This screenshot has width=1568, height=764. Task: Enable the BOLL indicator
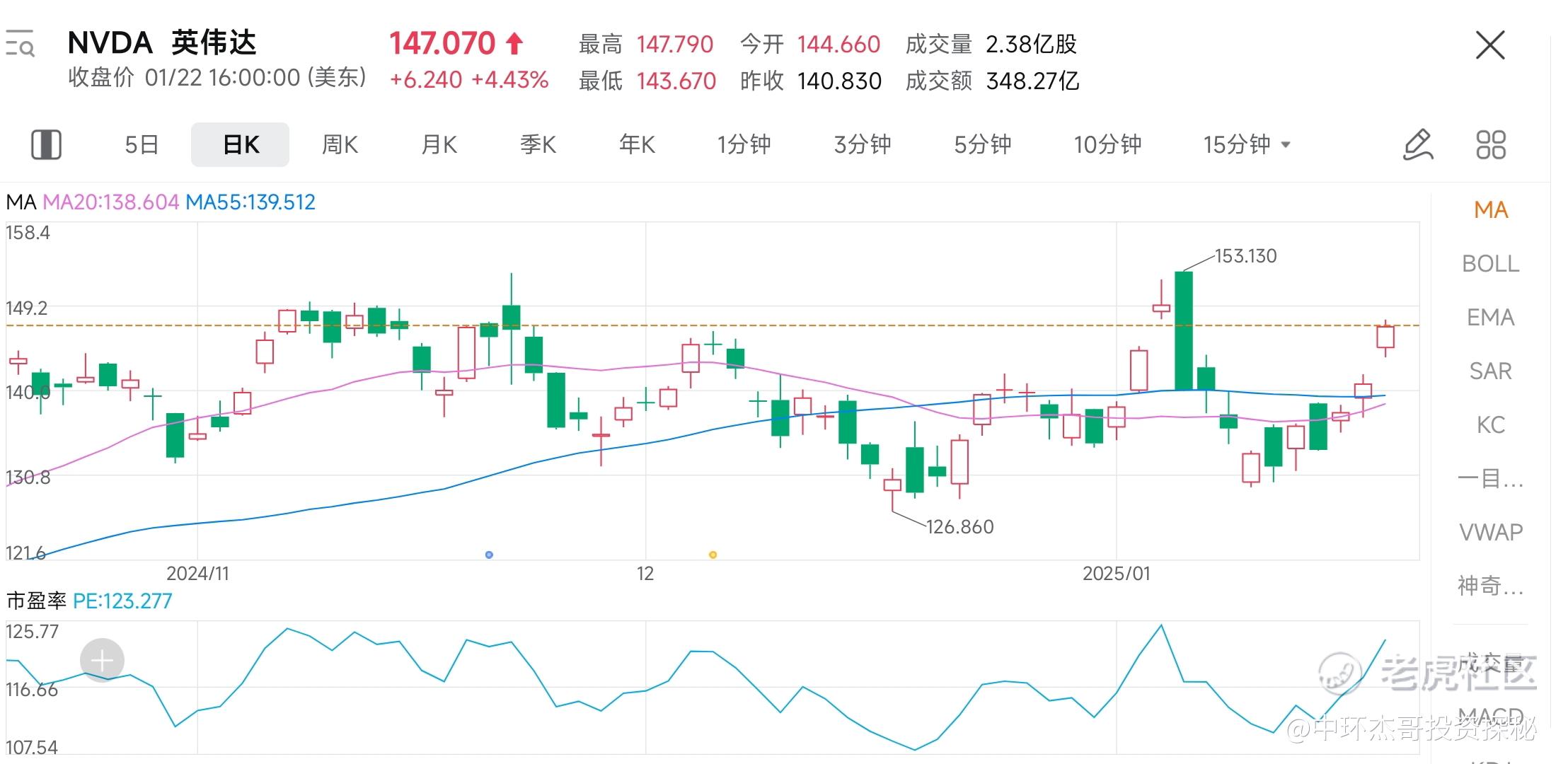1491,264
